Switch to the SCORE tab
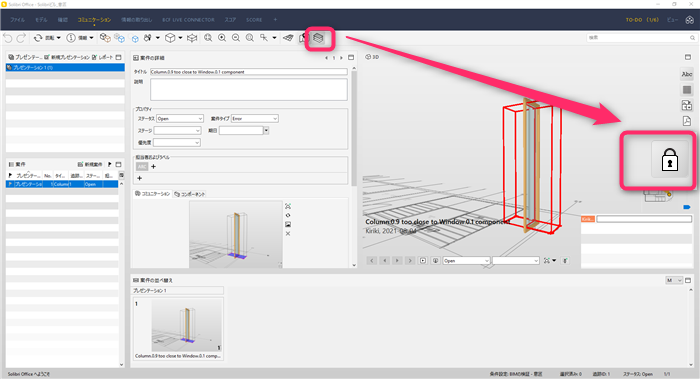The height and width of the screenshot is (379, 700). tap(254, 20)
